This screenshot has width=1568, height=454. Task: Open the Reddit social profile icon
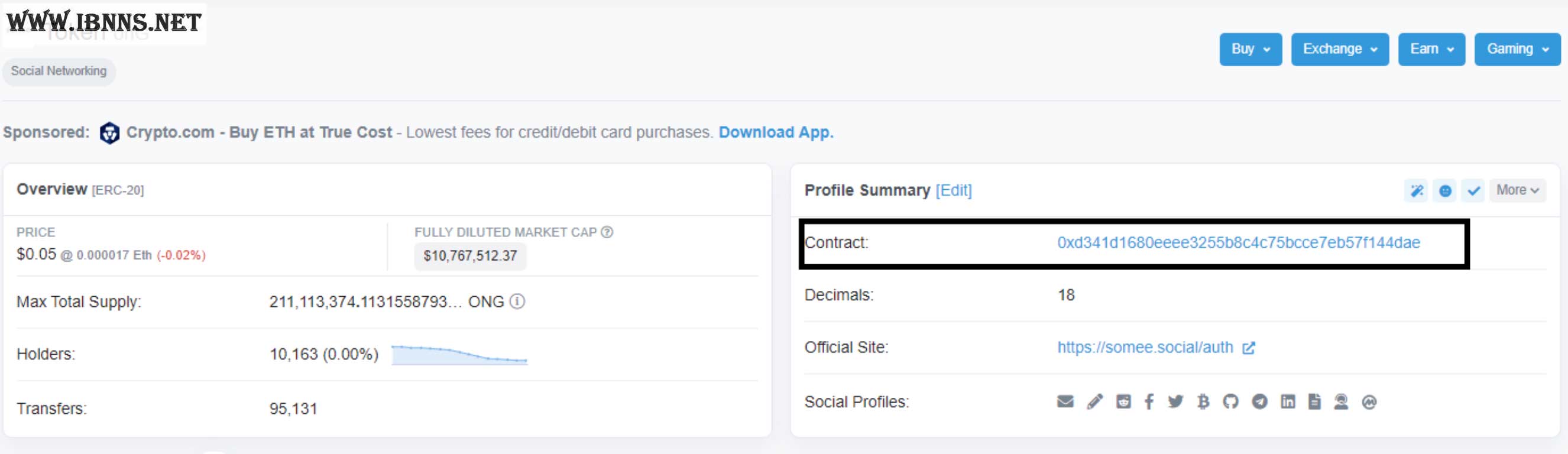point(1123,401)
